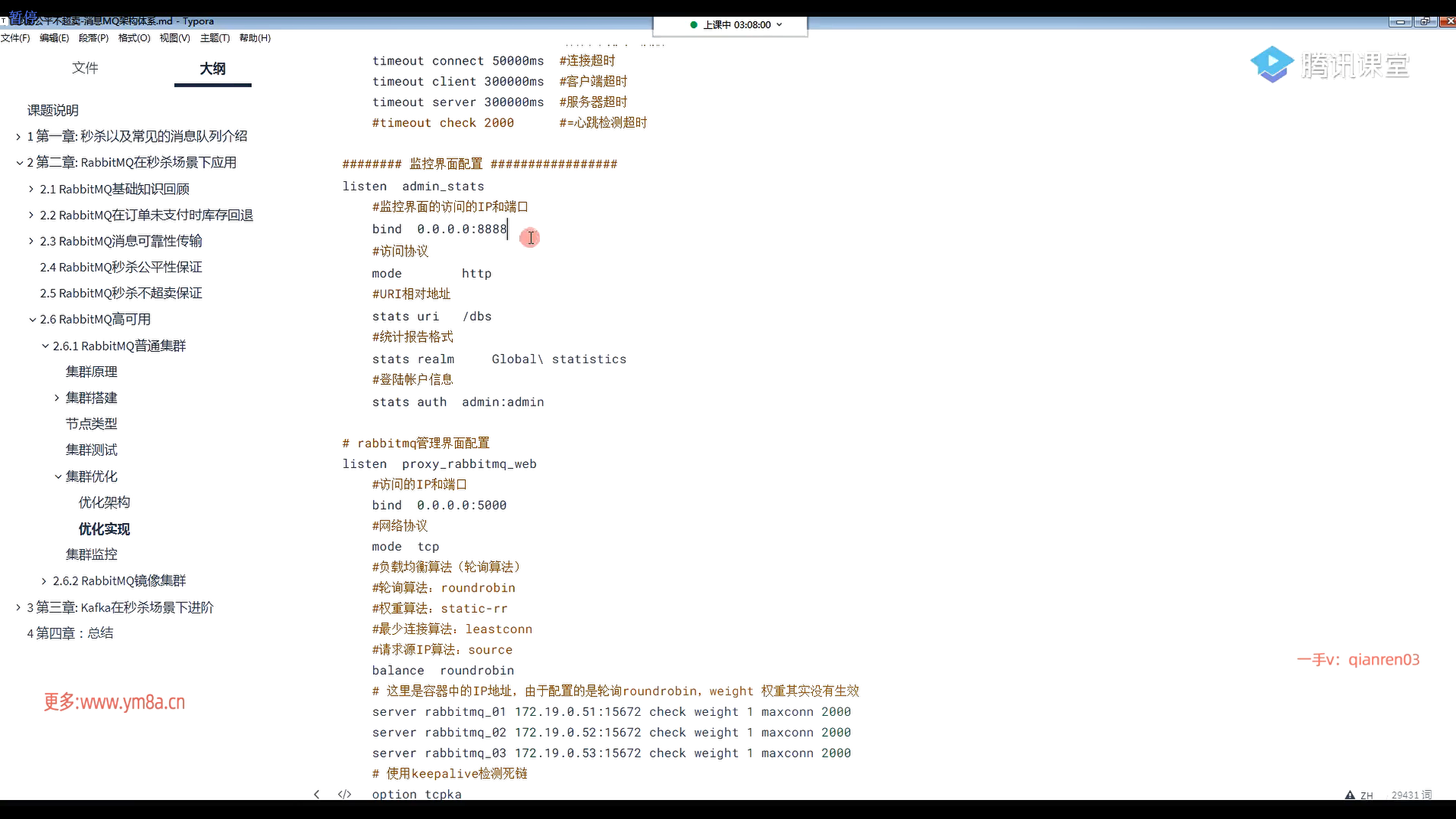Open the word count display

(1410, 795)
